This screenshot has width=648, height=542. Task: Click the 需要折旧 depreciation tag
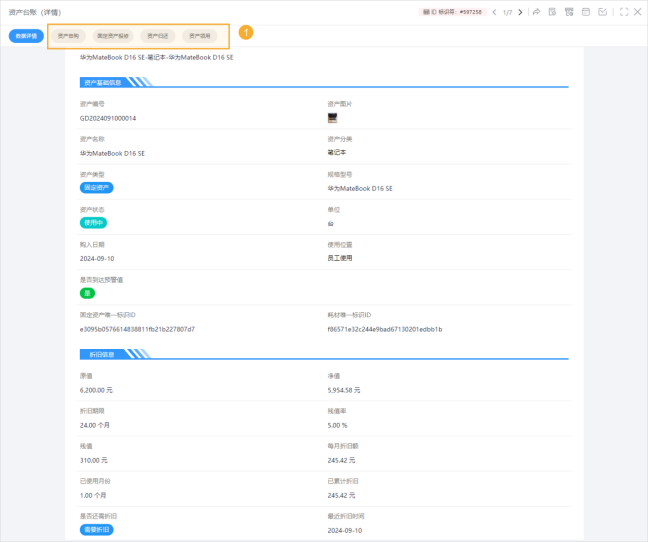[97, 529]
